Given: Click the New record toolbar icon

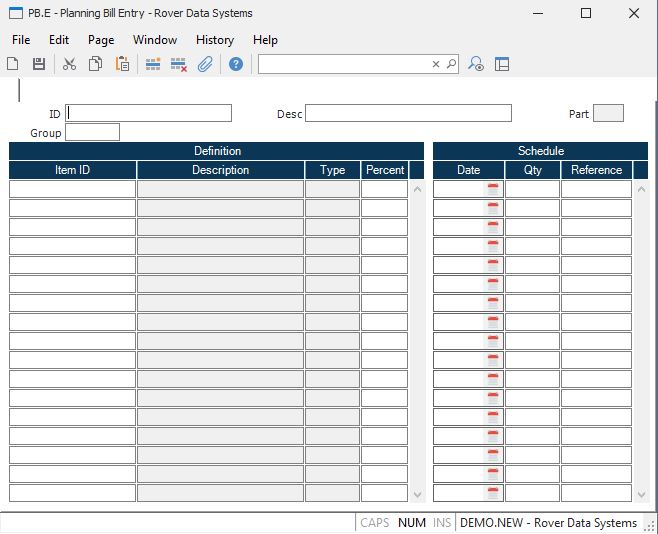Looking at the screenshot, I should point(13,64).
